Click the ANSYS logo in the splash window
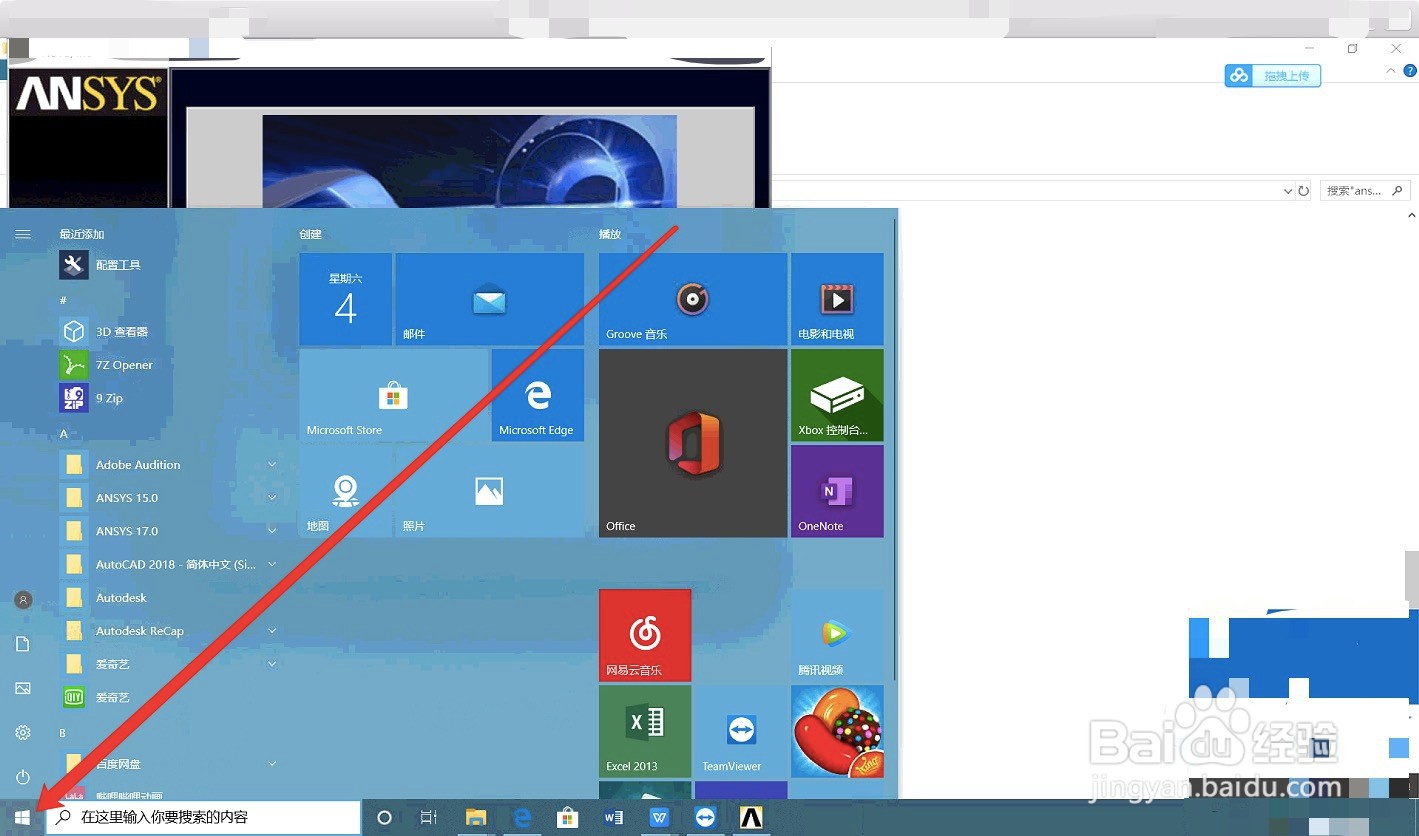 pos(88,95)
